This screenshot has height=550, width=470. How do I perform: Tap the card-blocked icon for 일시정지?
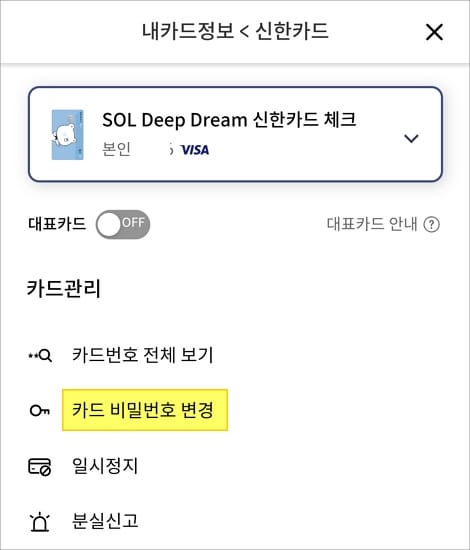pyautogui.click(x=40, y=467)
